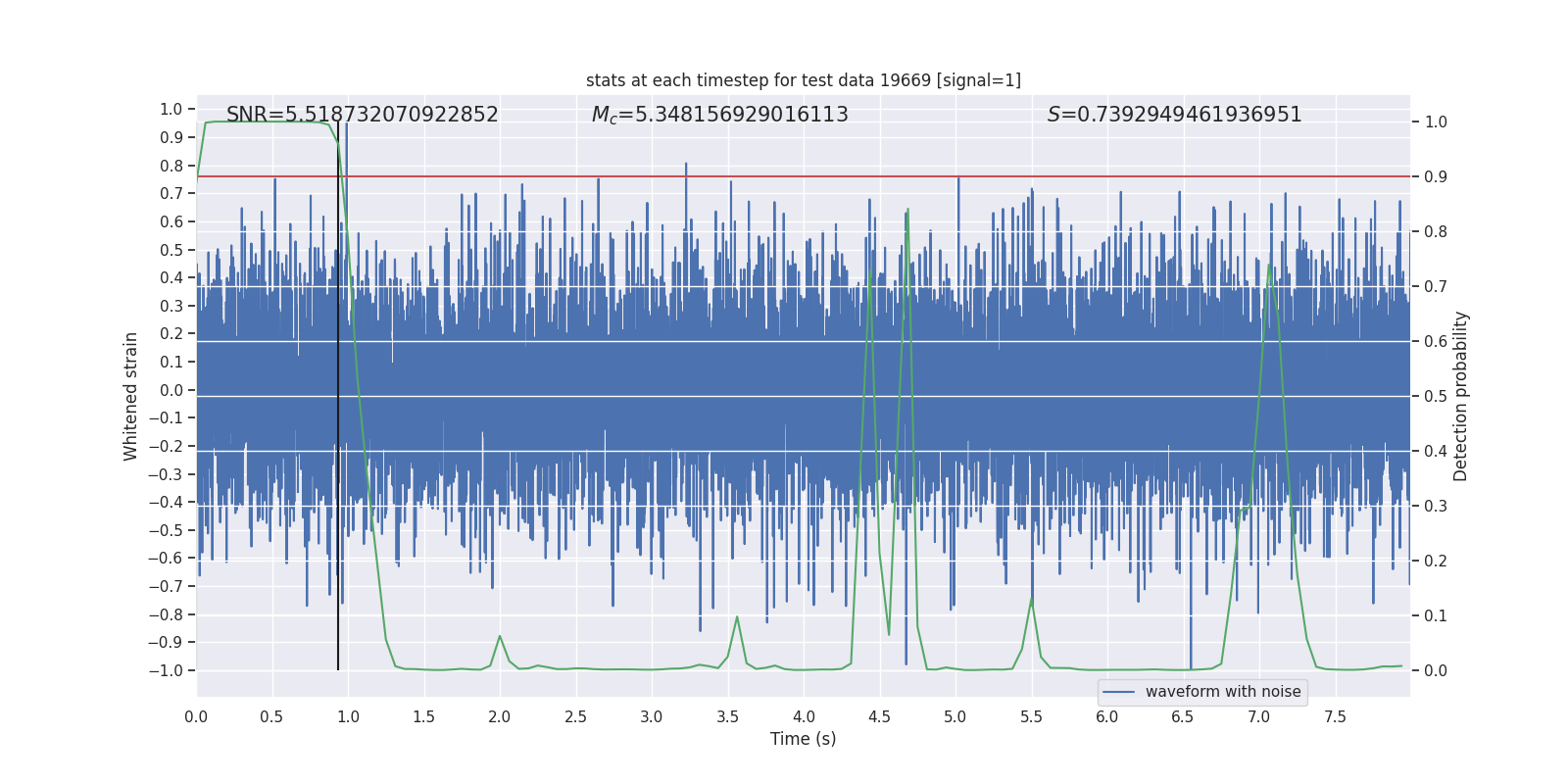Click the 'Time (s)' x-axis label

coord(804,739)
